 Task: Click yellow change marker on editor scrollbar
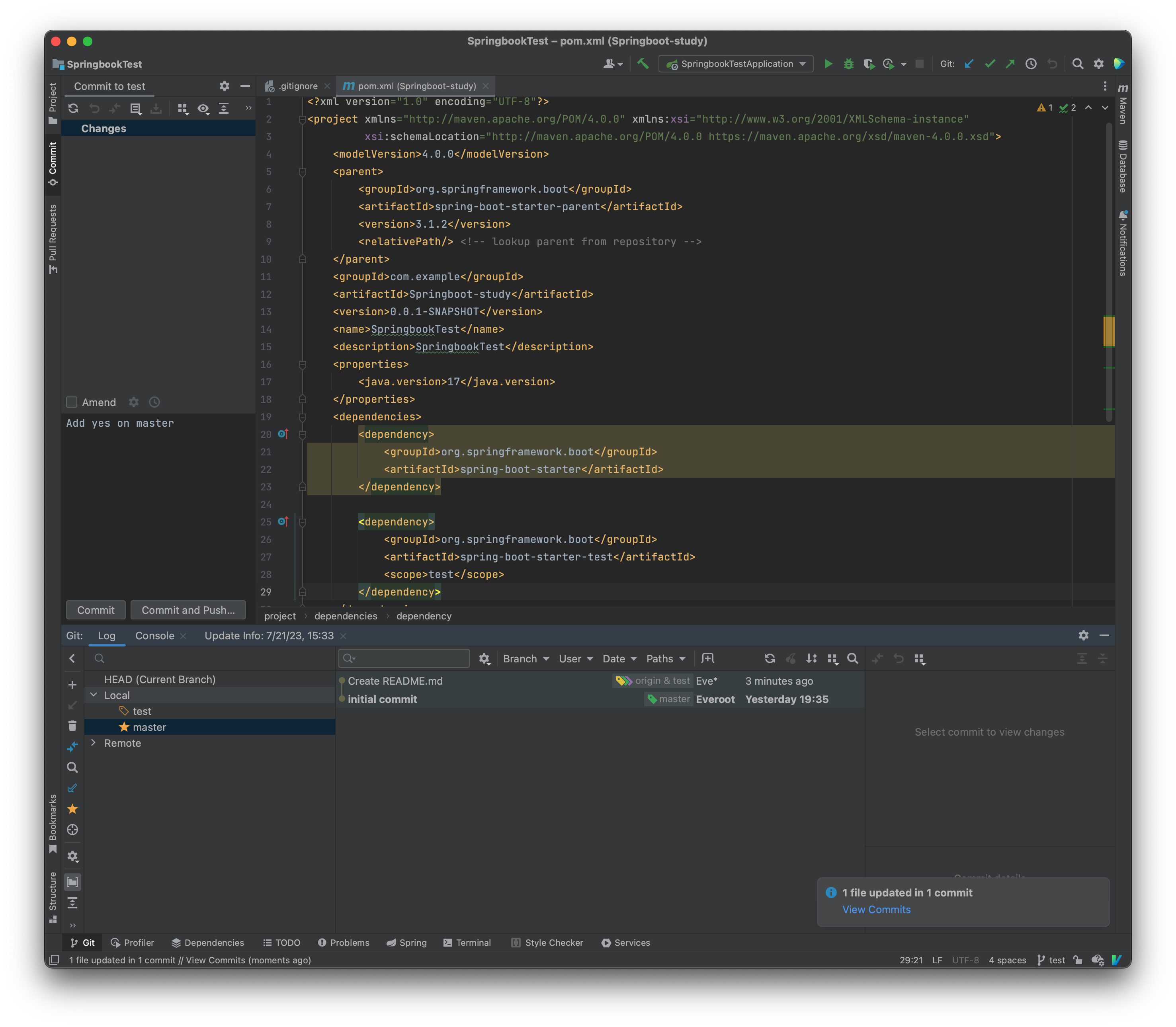[x=1108, y=331]
